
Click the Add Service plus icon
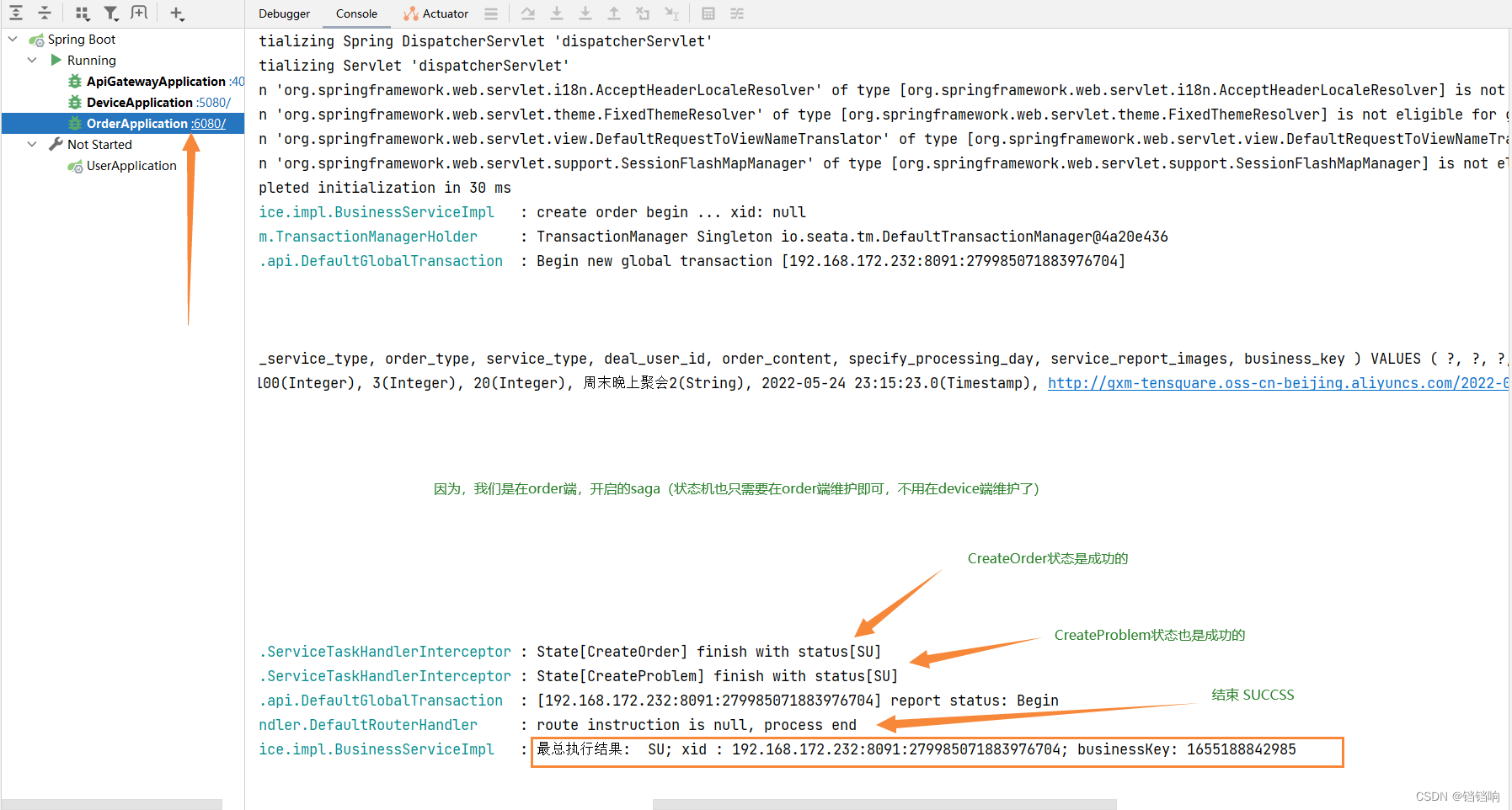pos(177,13)
